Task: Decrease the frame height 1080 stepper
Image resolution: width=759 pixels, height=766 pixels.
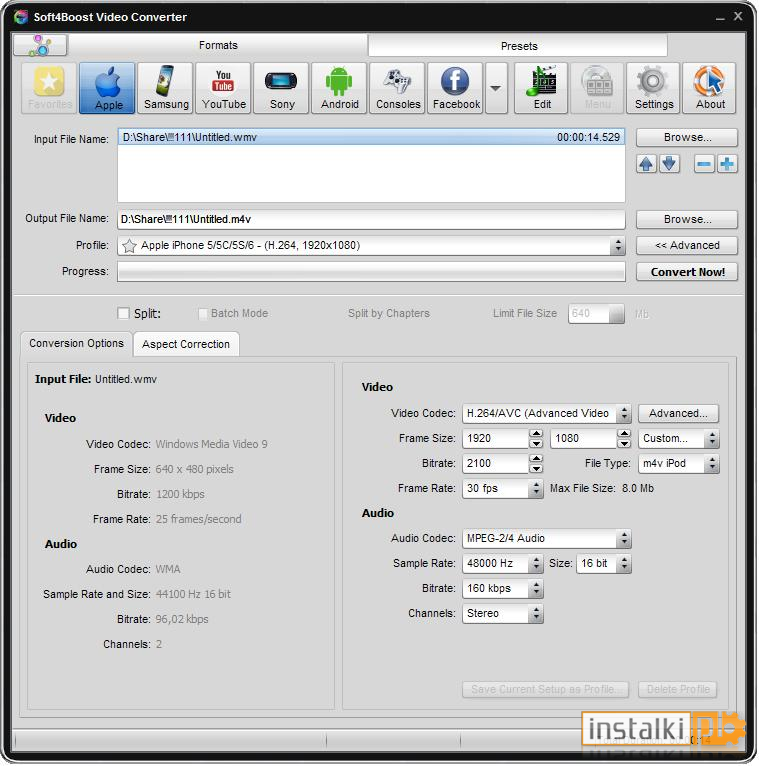Action: click(x=624, y=444)
